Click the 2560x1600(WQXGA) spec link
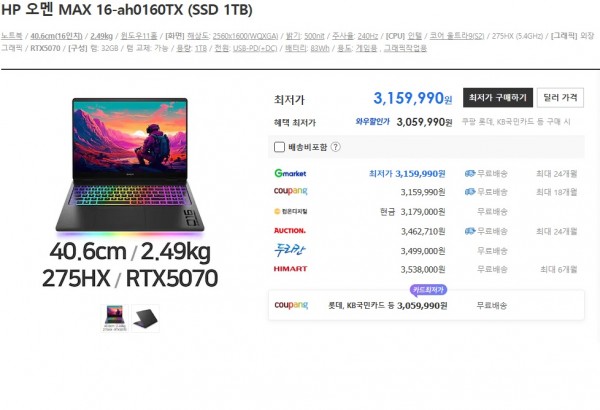 click(245, 36)
